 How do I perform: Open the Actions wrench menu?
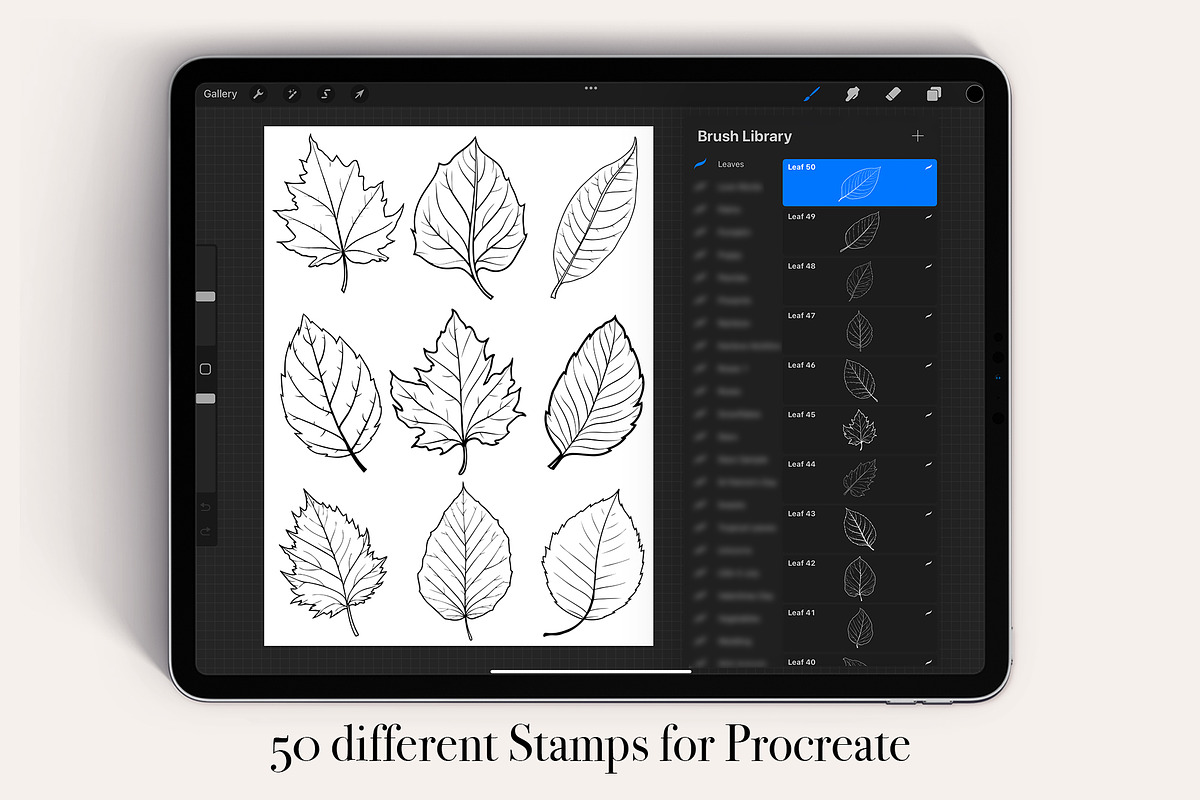(x=258, y=94)
